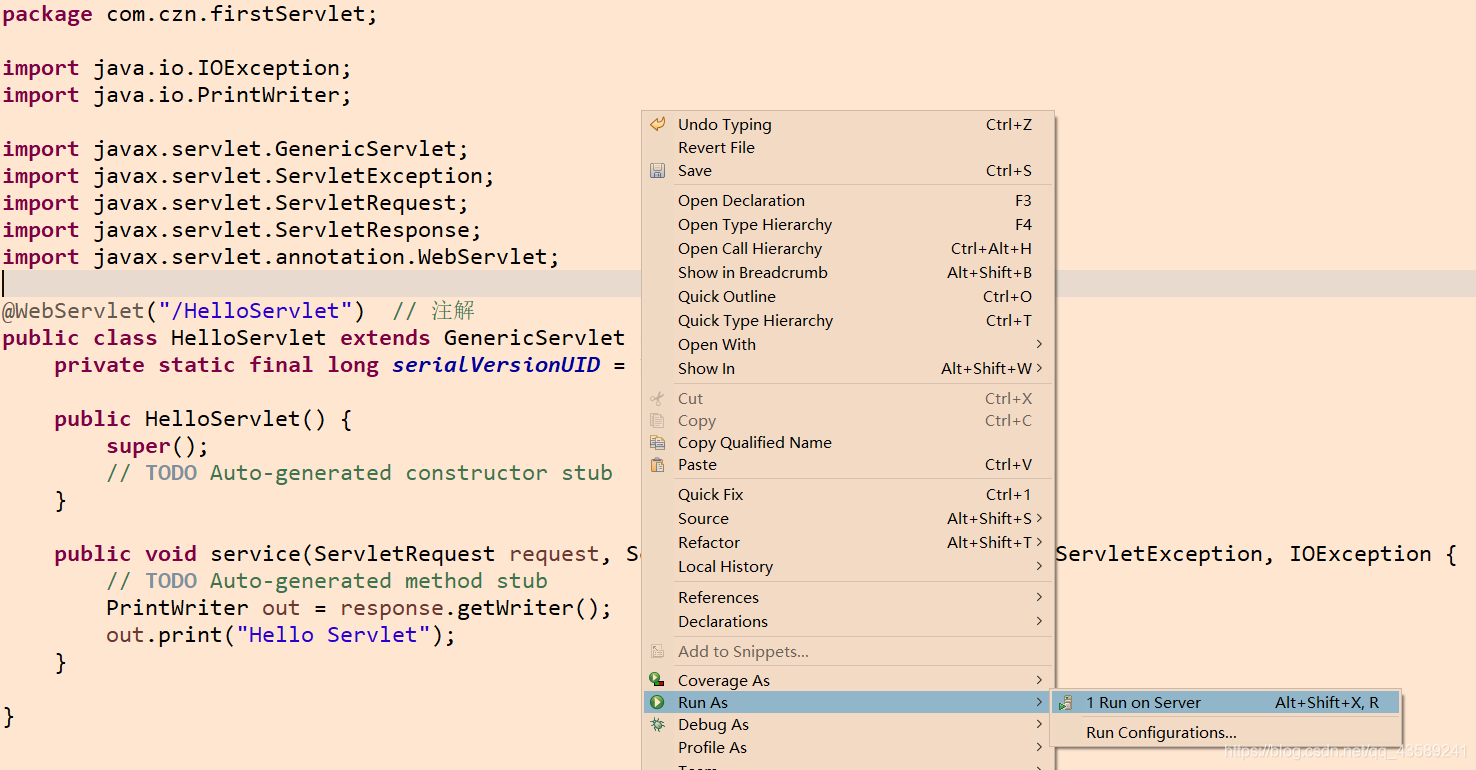Image resolution: width=1476 pixels, height=770 pixels.
Task: Choose Show In menu entry
Action: [848, 369]
